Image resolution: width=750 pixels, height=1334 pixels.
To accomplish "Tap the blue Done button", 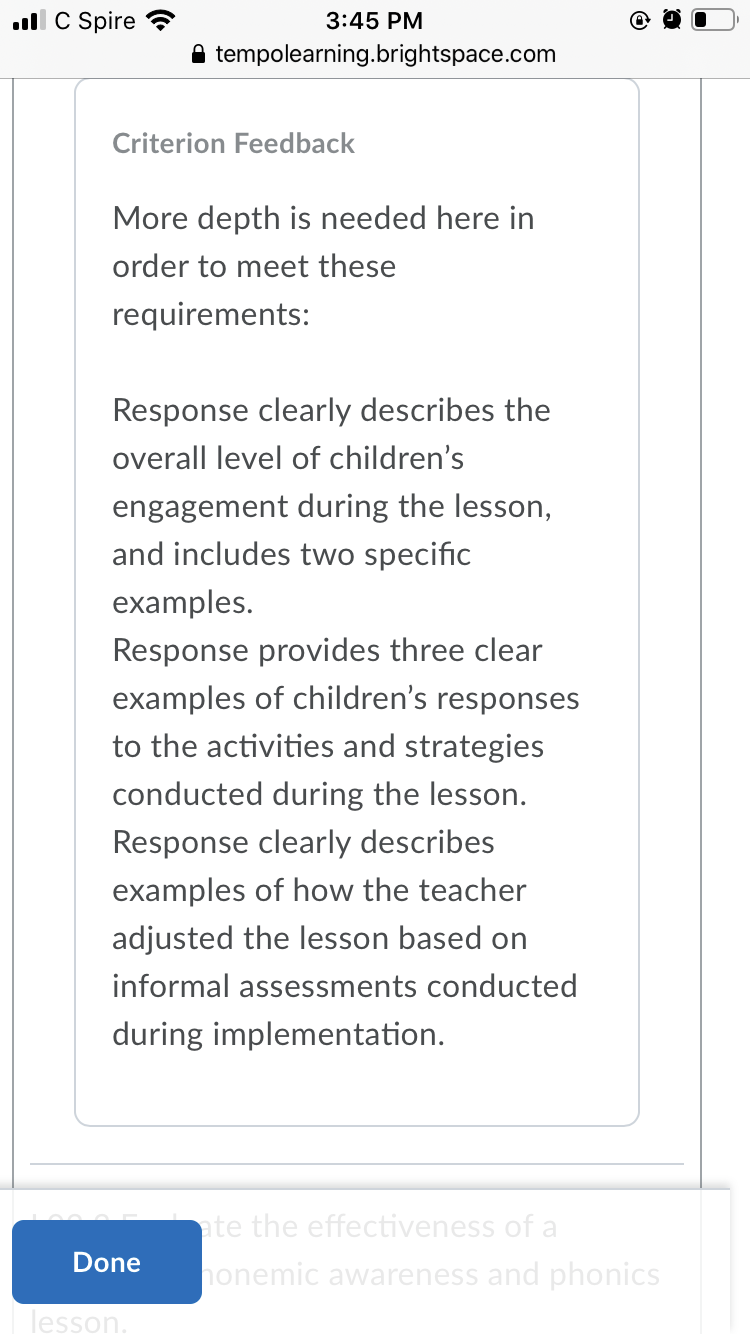I will tap(107, 1262).
